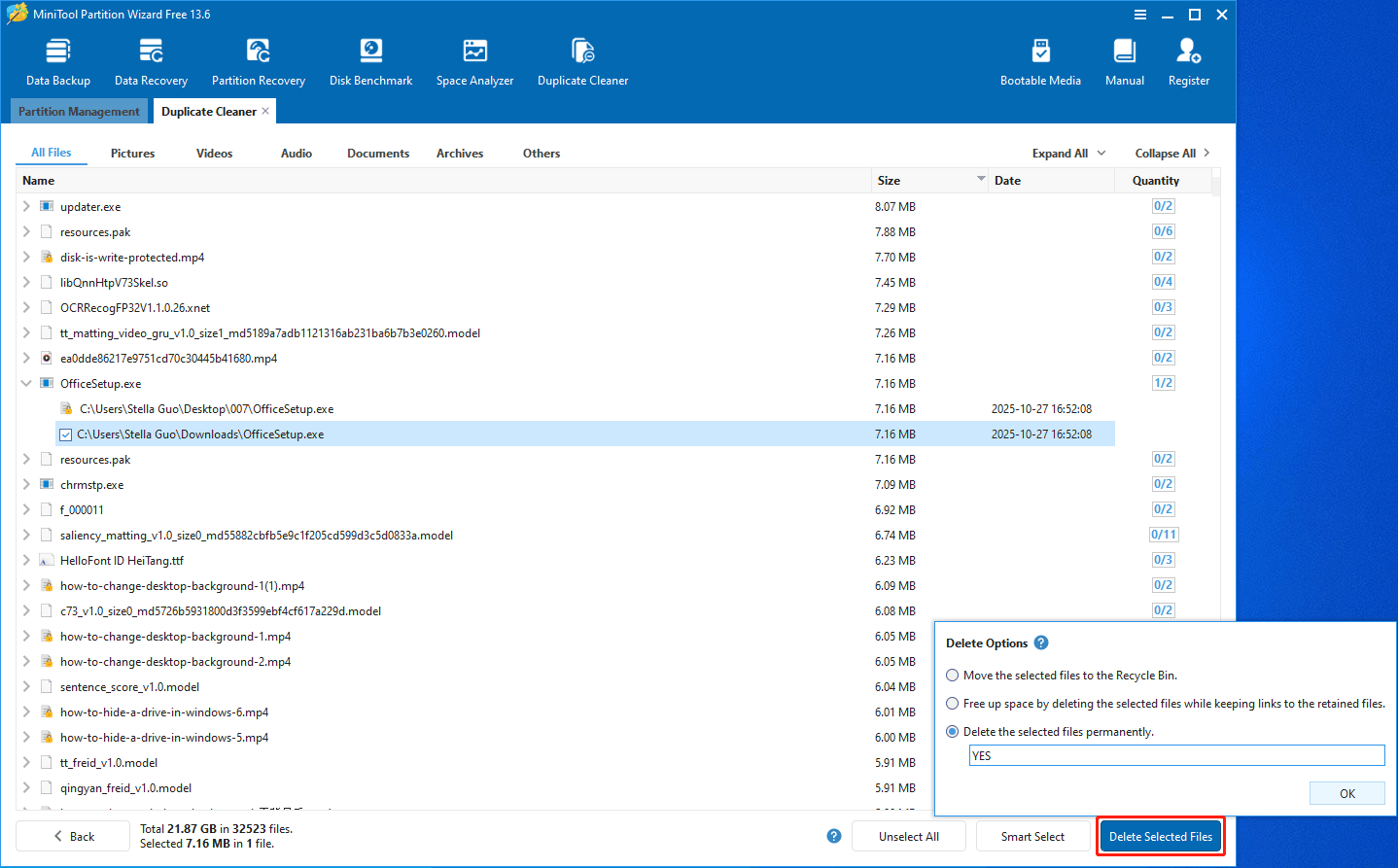This screenshot has width=1398, height=868.
Task: Select Move files to Recycle Bin option
Action: [x=953, y=675]
